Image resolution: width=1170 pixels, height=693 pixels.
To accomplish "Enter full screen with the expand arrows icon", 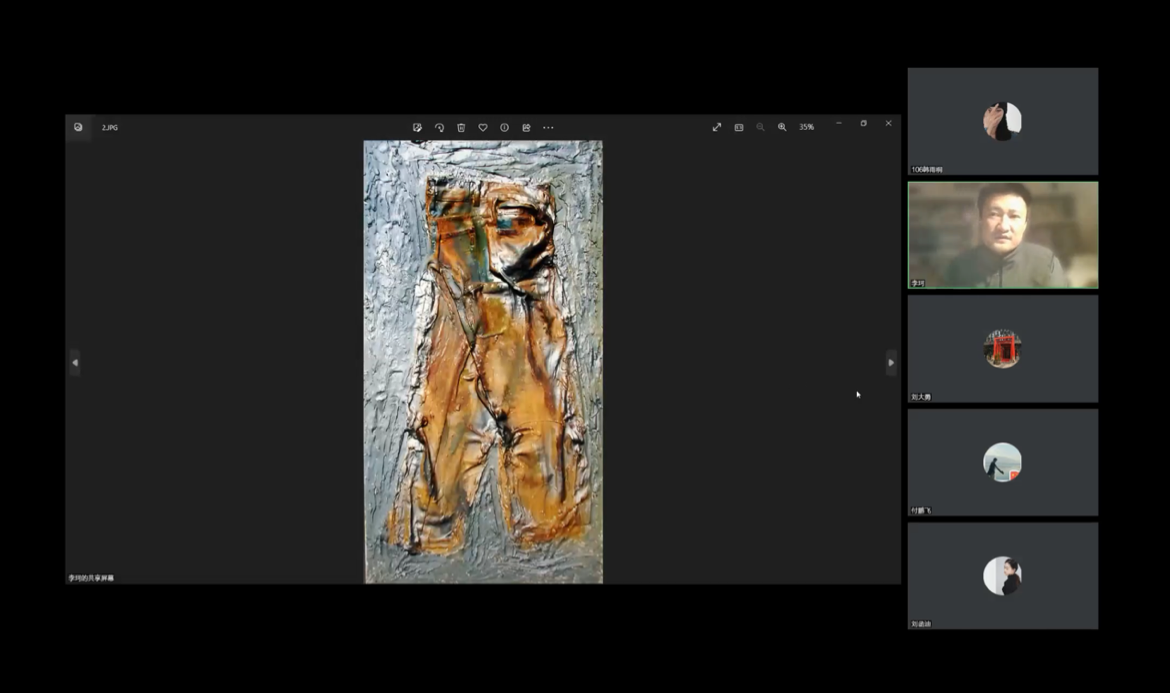I will coord(717,128).
